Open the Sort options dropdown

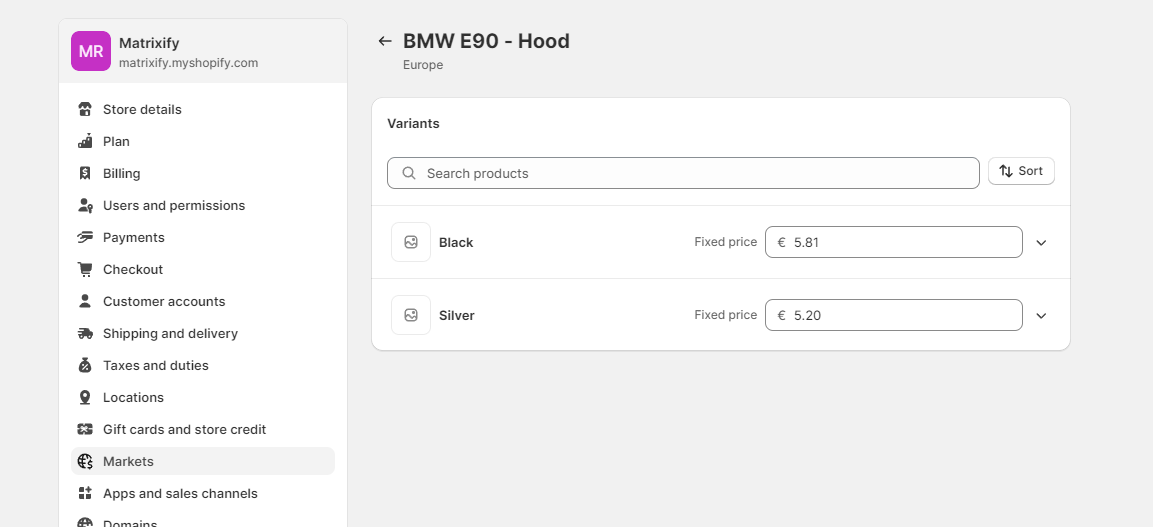pyautogui.click(x=1021, y=171)
